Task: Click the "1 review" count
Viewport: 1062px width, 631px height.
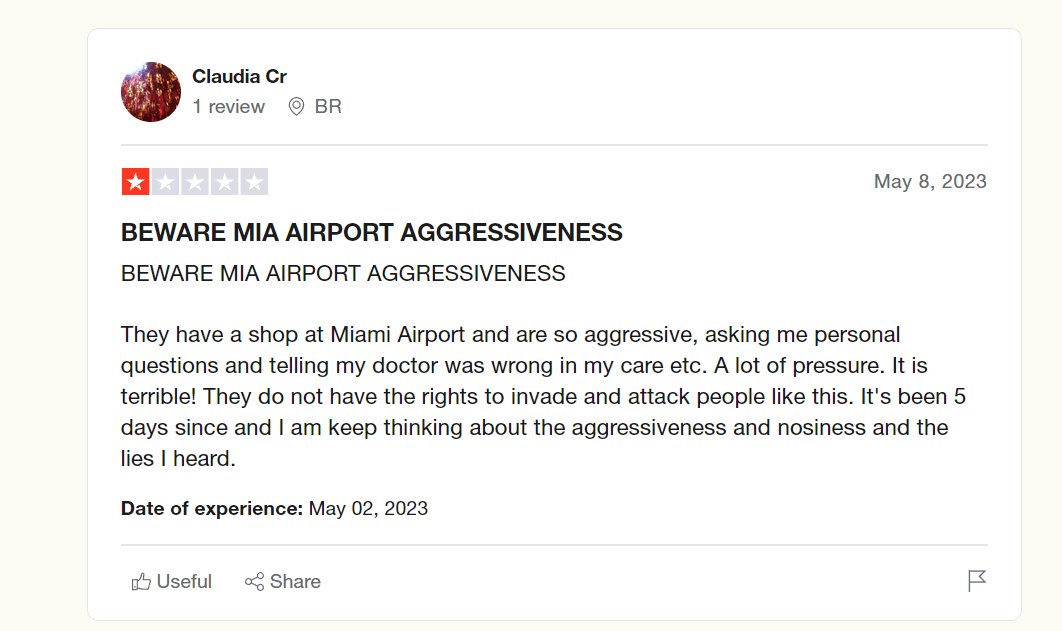Action: tap(228, 107)
